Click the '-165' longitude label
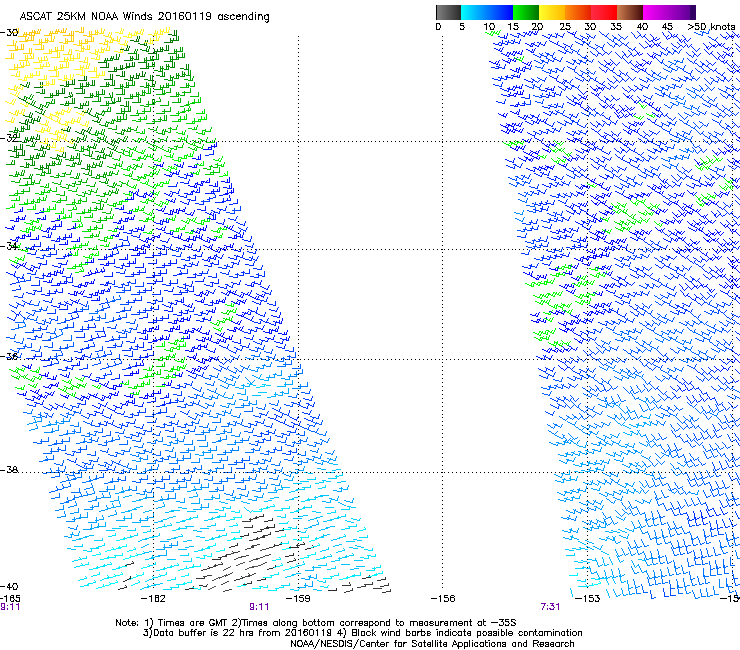Image resolution: width=740 pixels, height=650 pixels. tap(10, 599)
